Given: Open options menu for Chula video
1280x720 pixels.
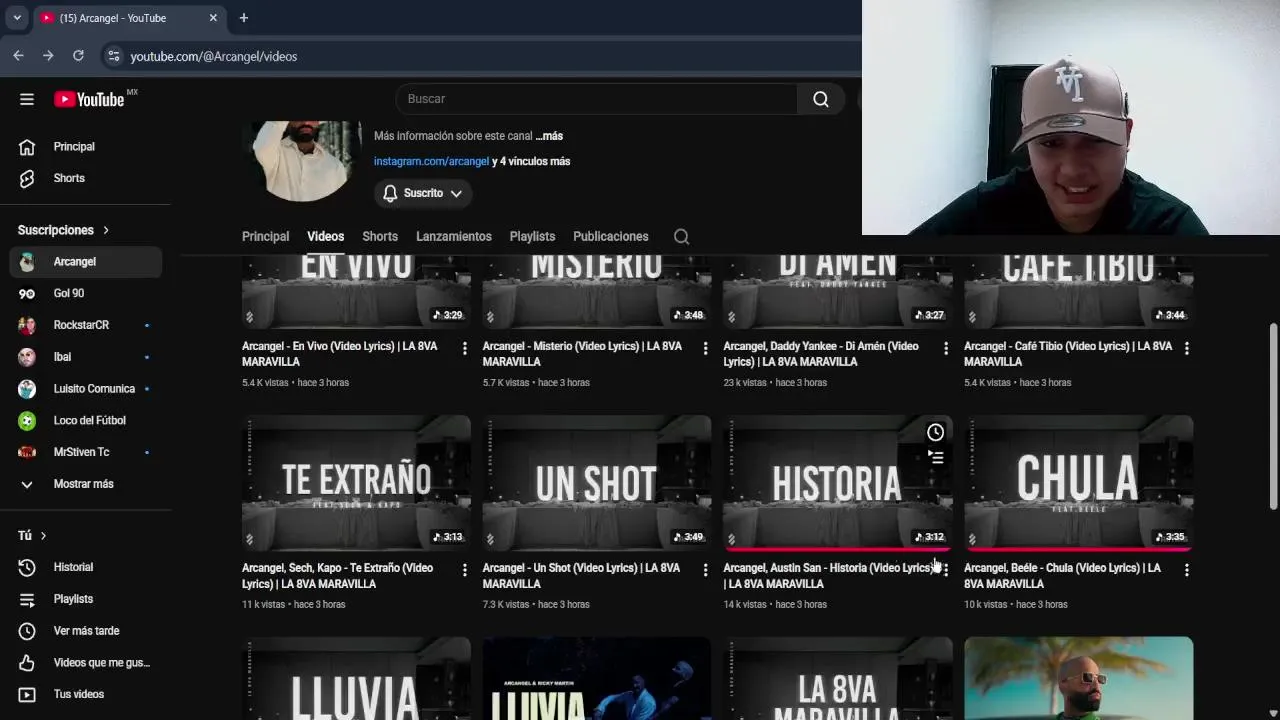Looking at the screenshot, I should point(1186,570).
